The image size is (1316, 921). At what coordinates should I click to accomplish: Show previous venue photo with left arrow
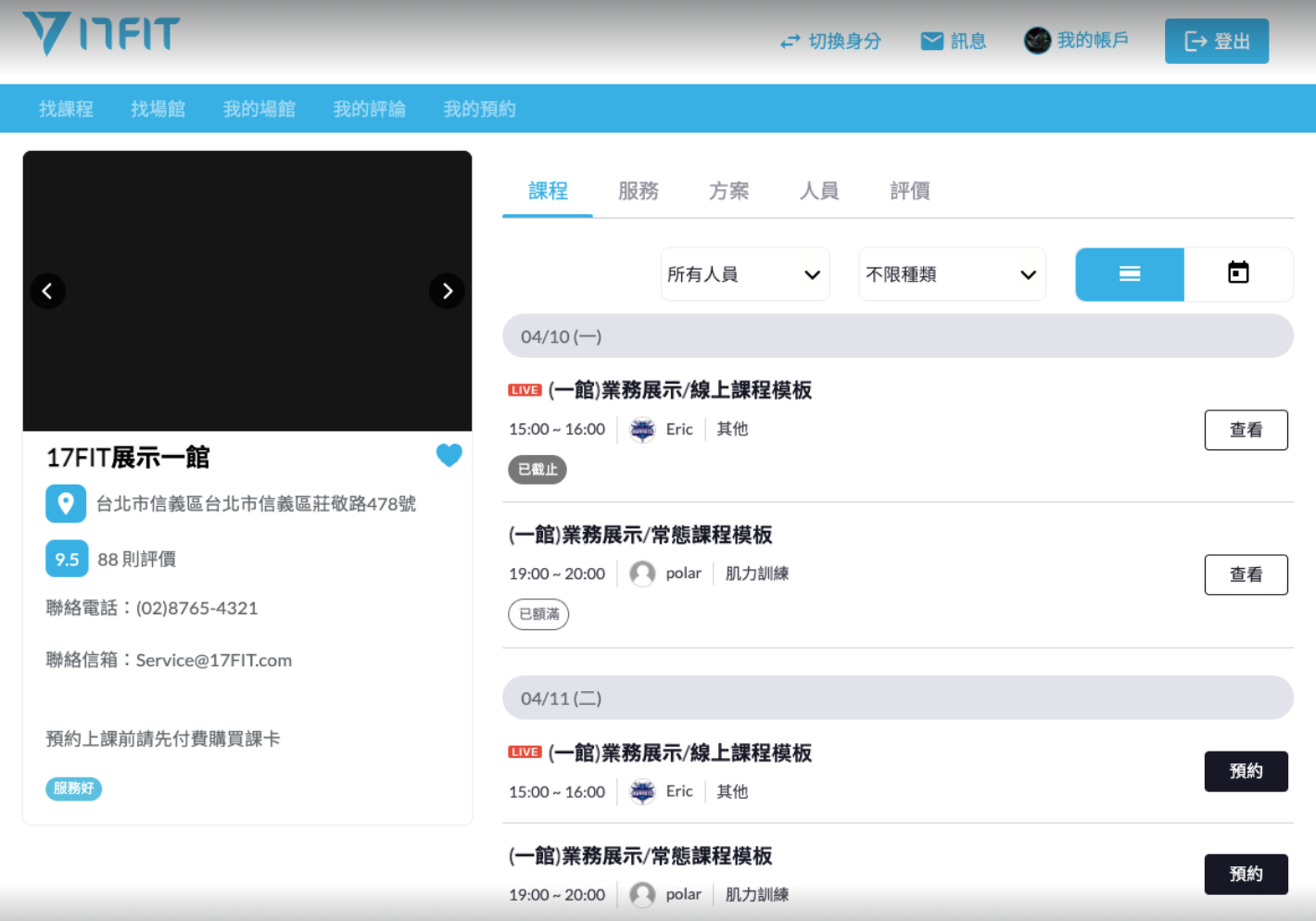point(48,291)
